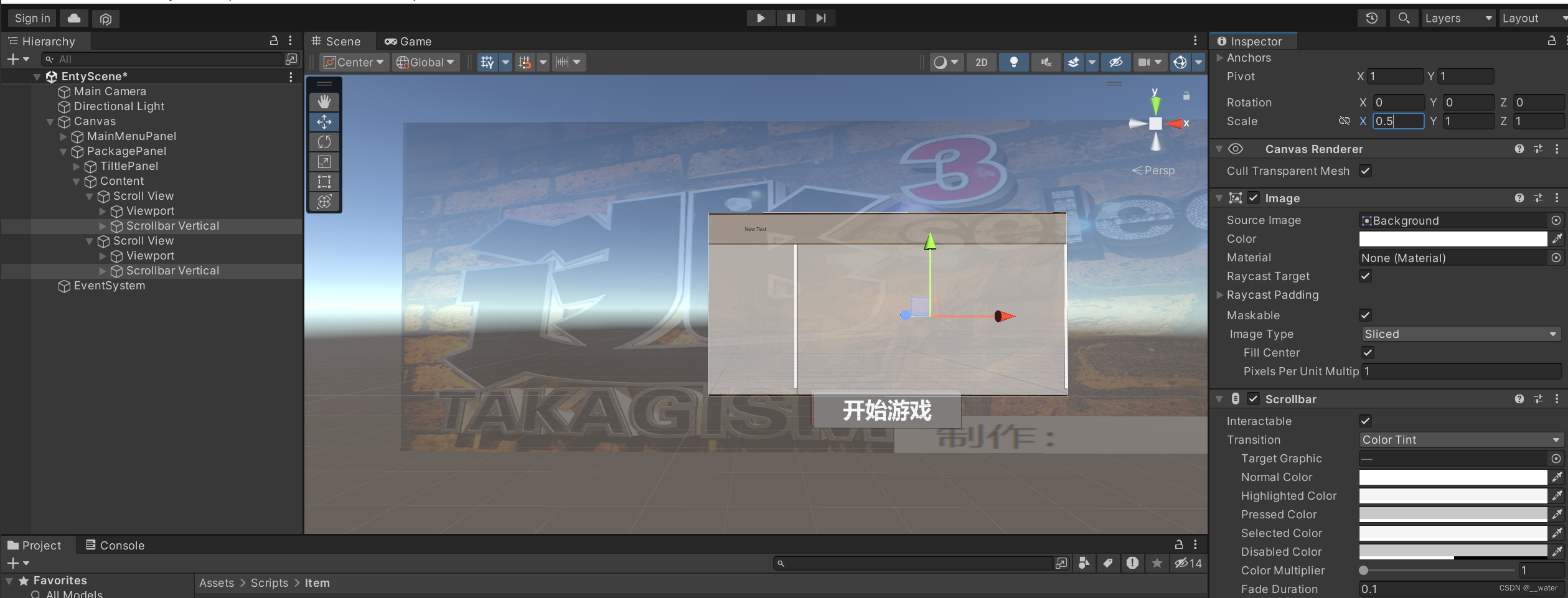Toggle hidden objects visibility icon in Scene
The width and height of the screenshot is (1568, 598).
[1116, 62]
